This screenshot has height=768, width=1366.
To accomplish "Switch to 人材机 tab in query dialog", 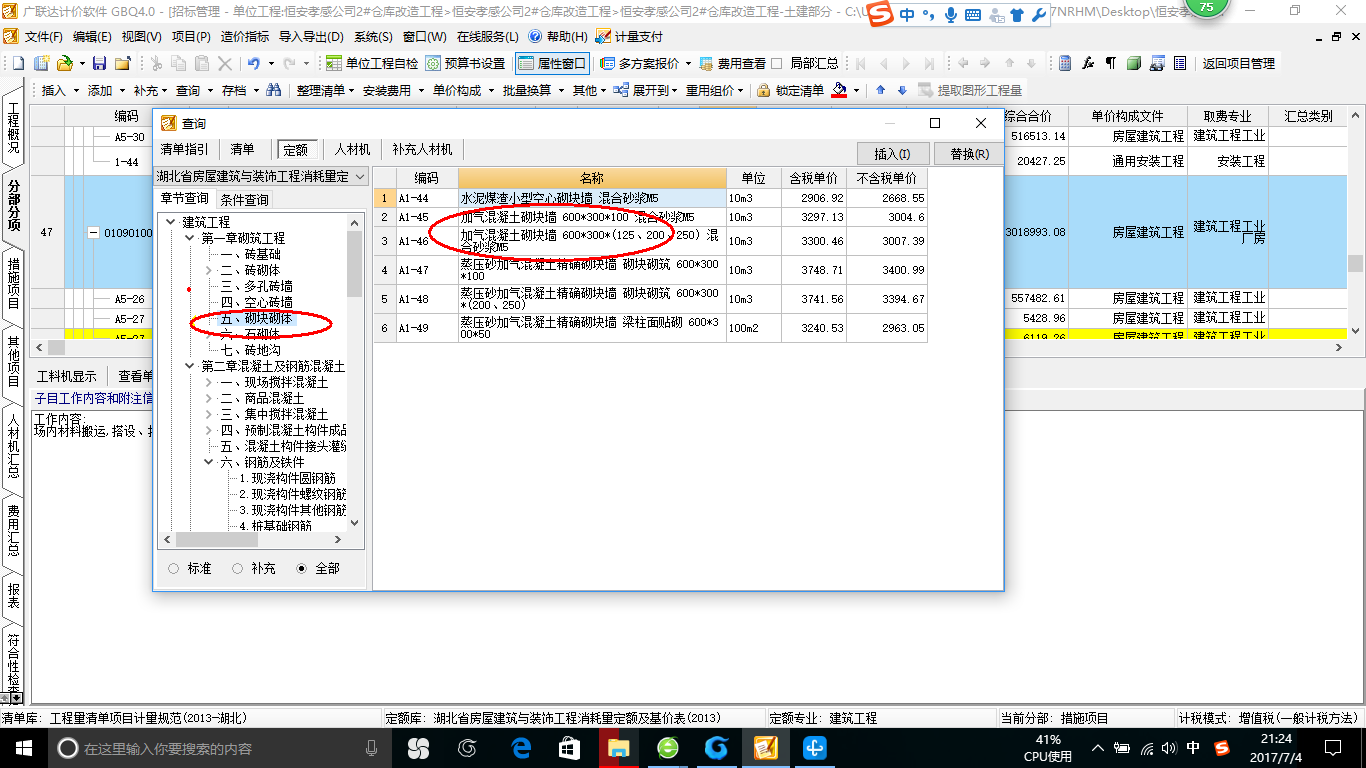I will pyautogui.click(x=353, y=149).
